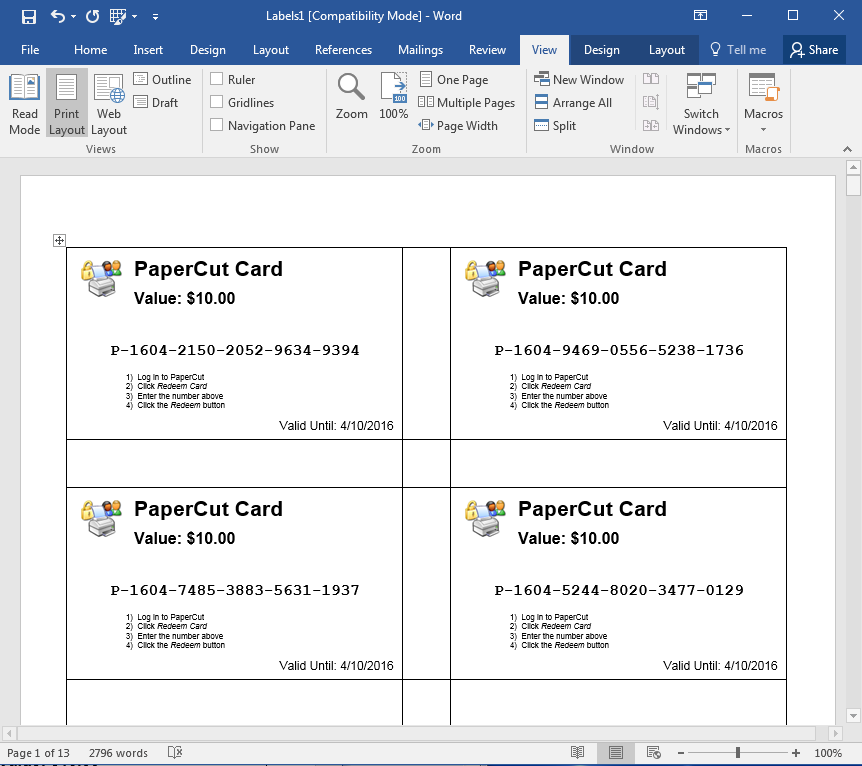Expand the Undo history dropdown arrow
Viewport: 862px width, 766px height.
[74, 17]
